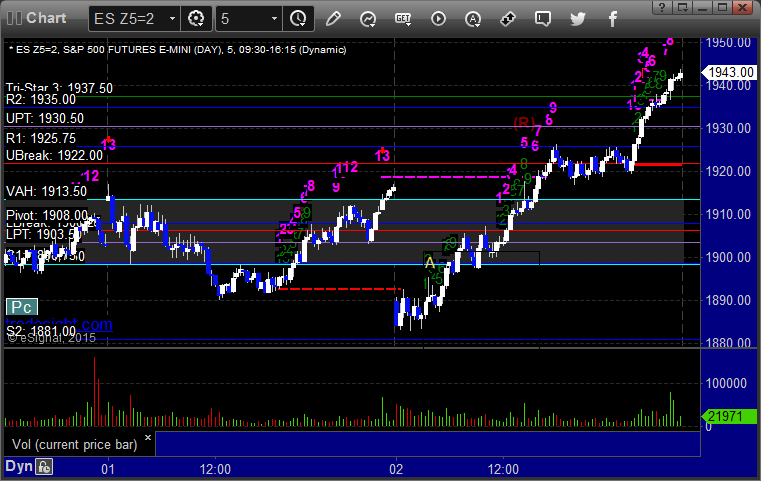Click the GET toolbar icon
Screen dimensions: 761x481
[x=403, y=19]
